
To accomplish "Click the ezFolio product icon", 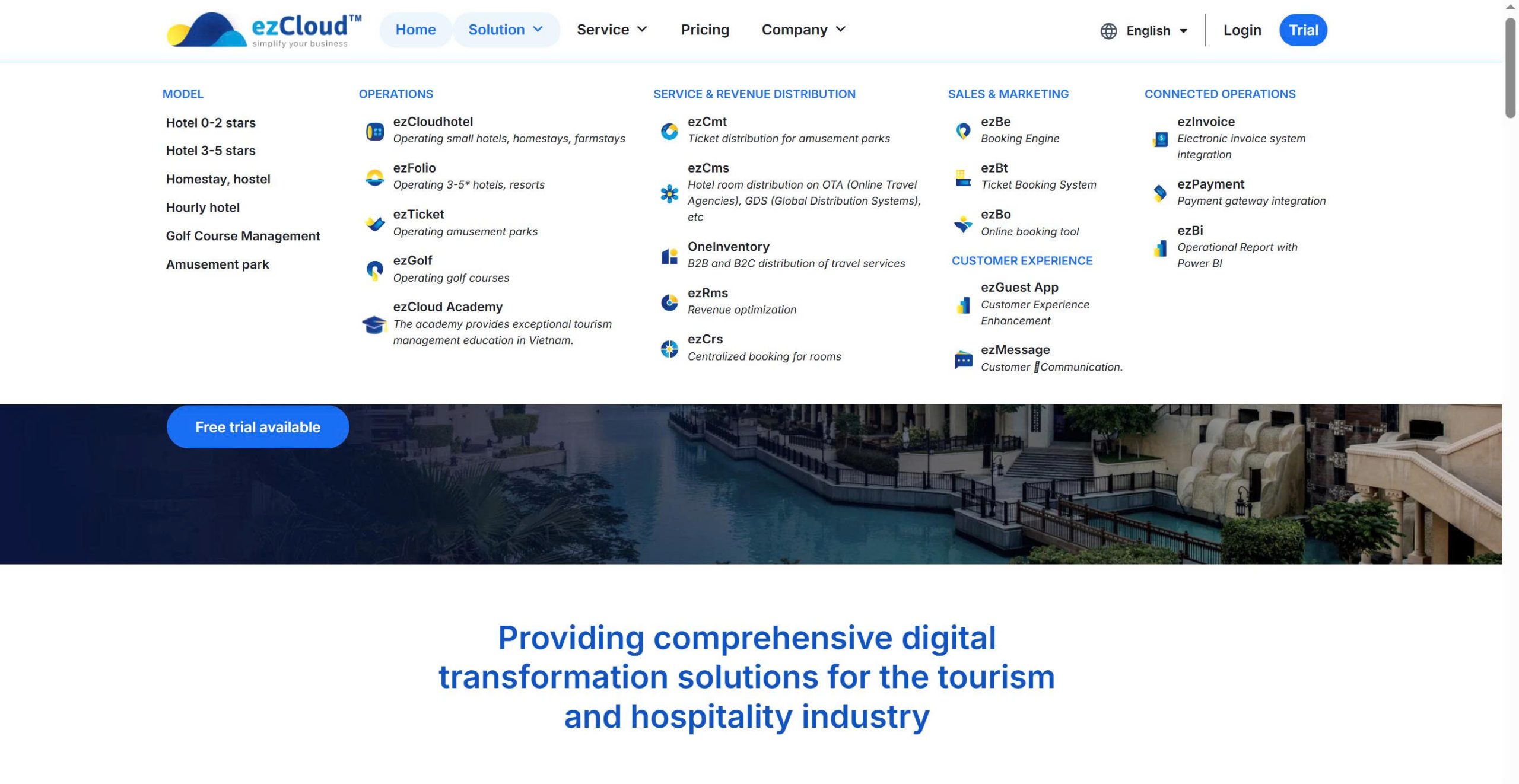I will click(x=374, y=177).
